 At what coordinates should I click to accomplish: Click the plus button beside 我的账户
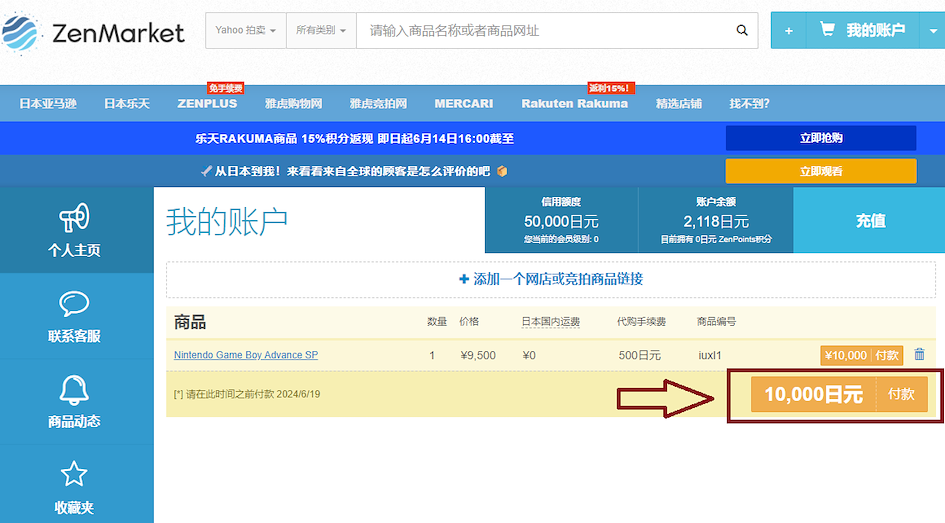(788, 30)
